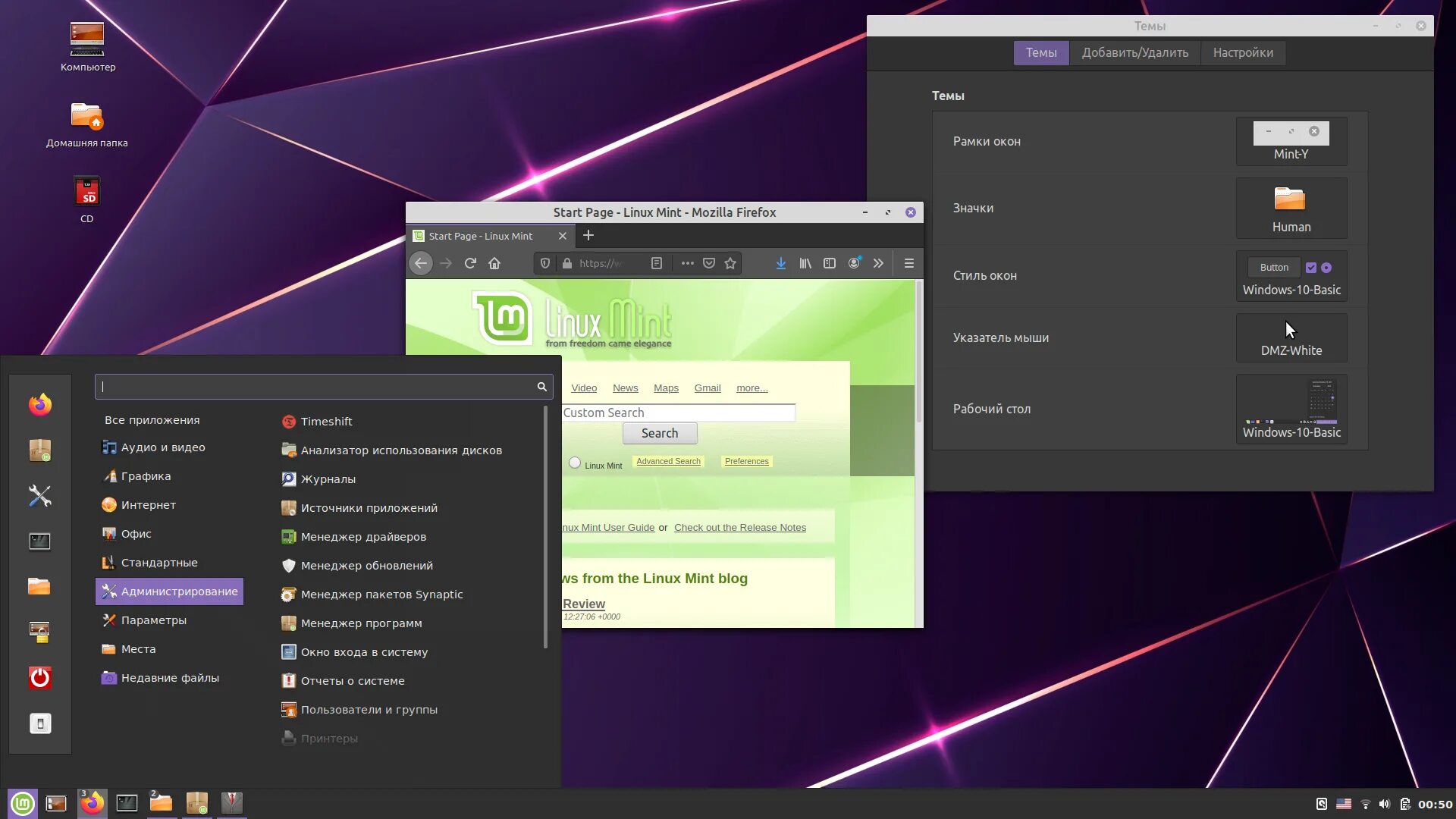This screenshot has width=1456, height=819.
Task: Focus the menu search input field
Action: (x=324, y=387)
